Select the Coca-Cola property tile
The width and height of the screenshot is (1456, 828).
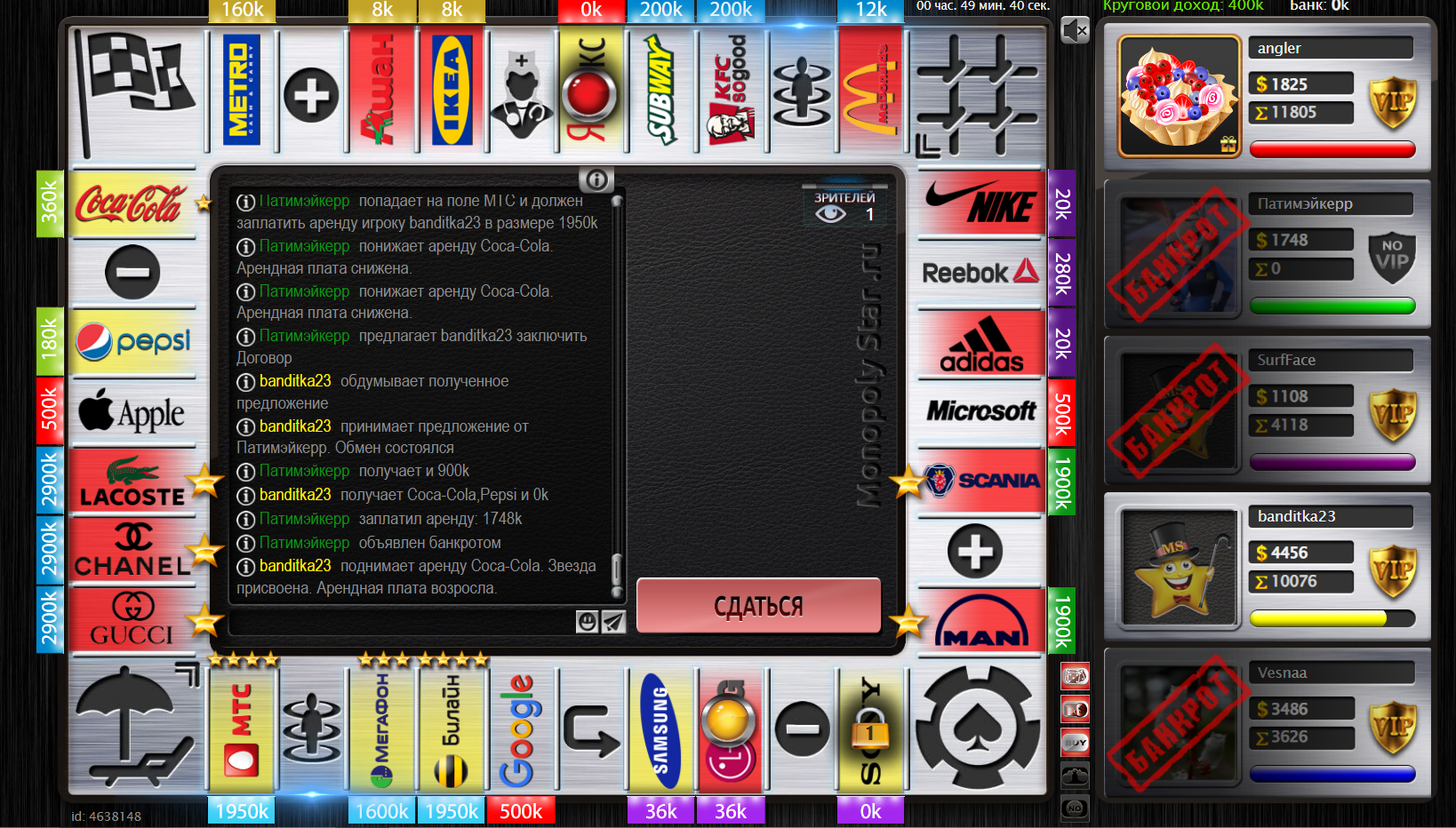[x=132, y=203]
